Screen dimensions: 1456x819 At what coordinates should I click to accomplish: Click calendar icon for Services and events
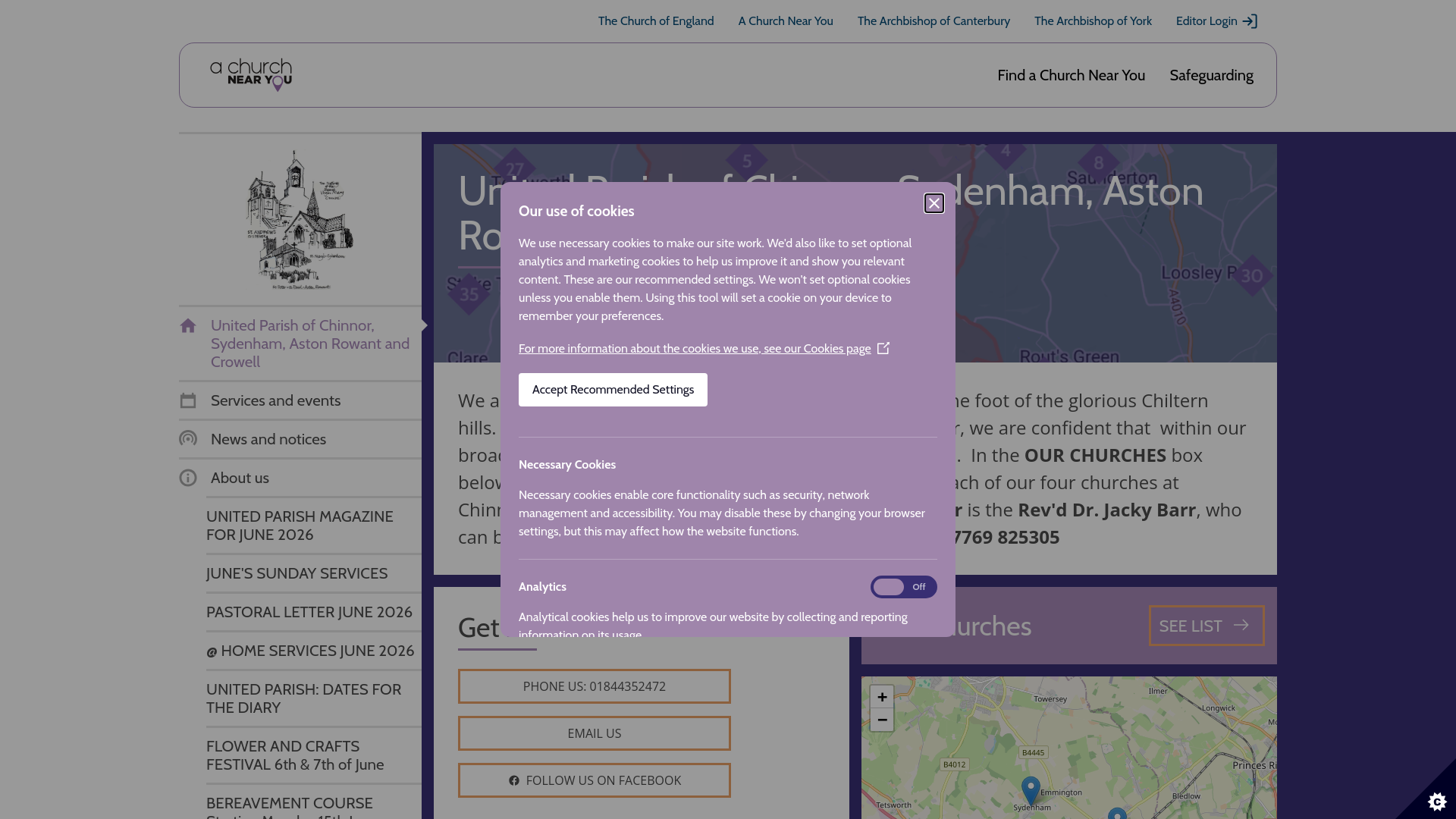tap(188, 400)
